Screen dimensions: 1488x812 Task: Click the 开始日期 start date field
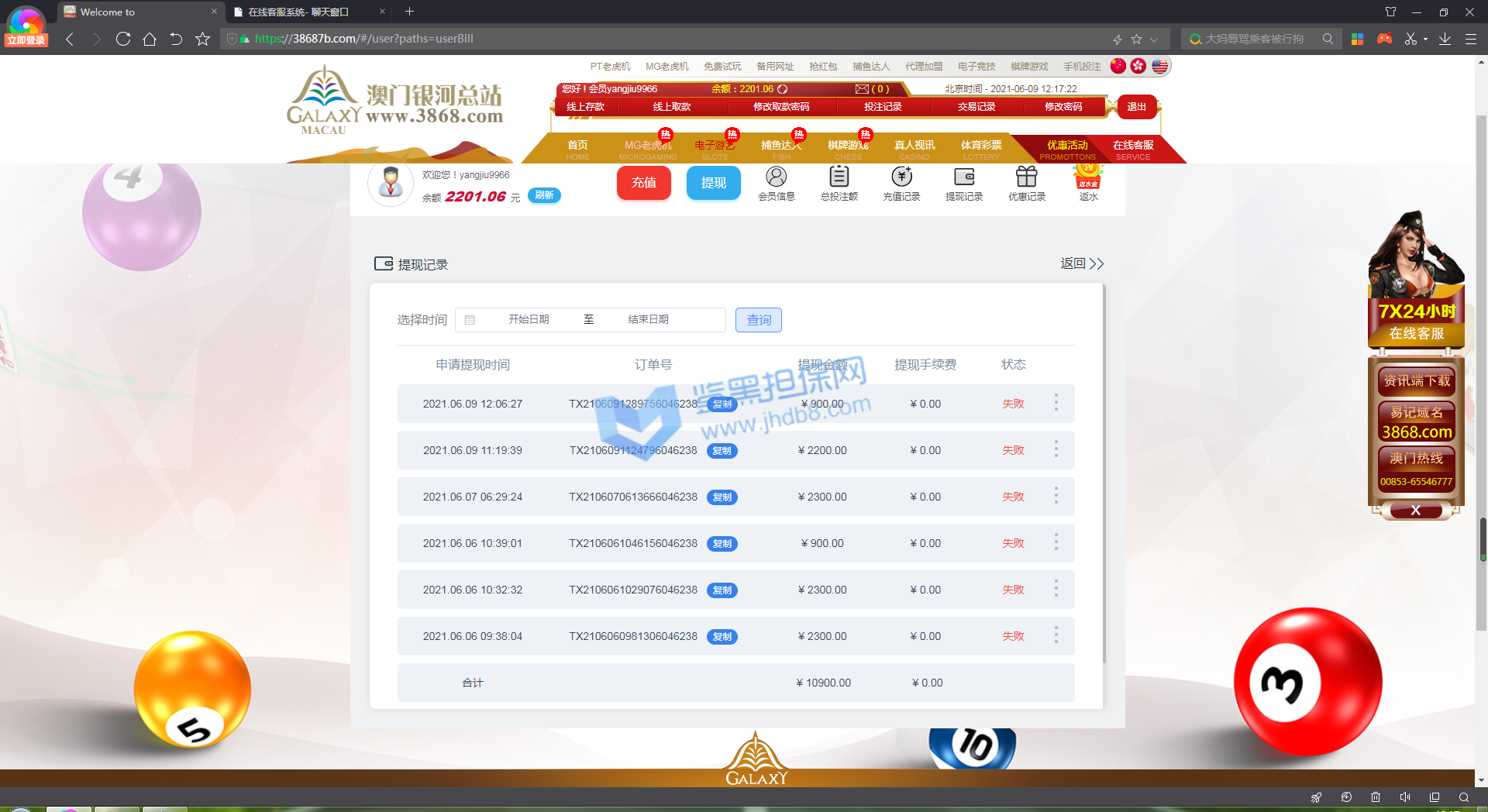click(x=529, y=320)
